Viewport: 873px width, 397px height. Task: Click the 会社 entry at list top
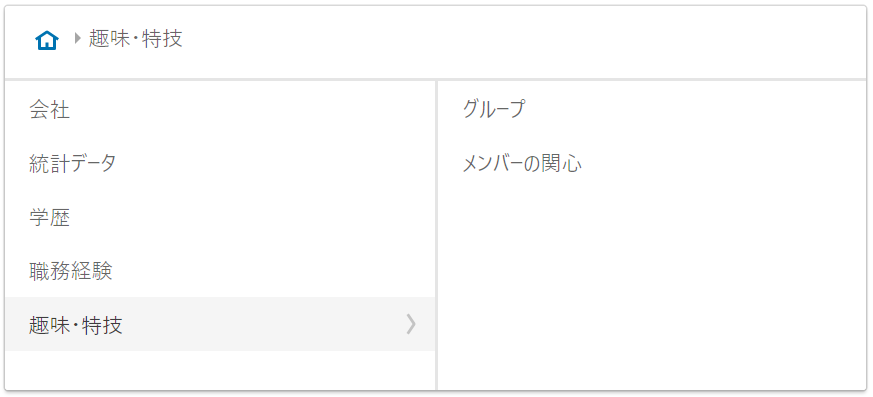coord(220,110)
